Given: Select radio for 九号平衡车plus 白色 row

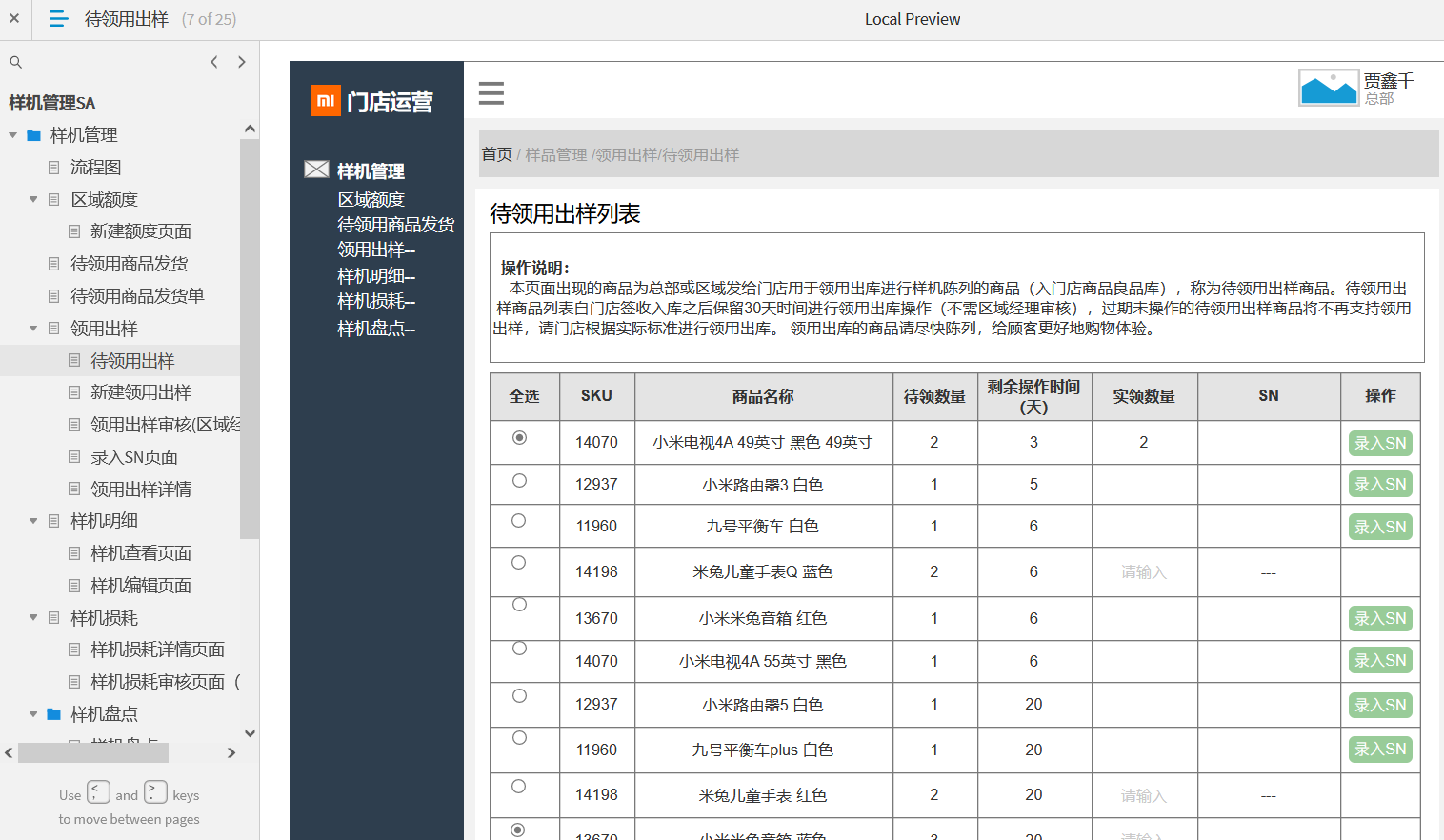Looking at the screenshot, I should coord(519,738).
